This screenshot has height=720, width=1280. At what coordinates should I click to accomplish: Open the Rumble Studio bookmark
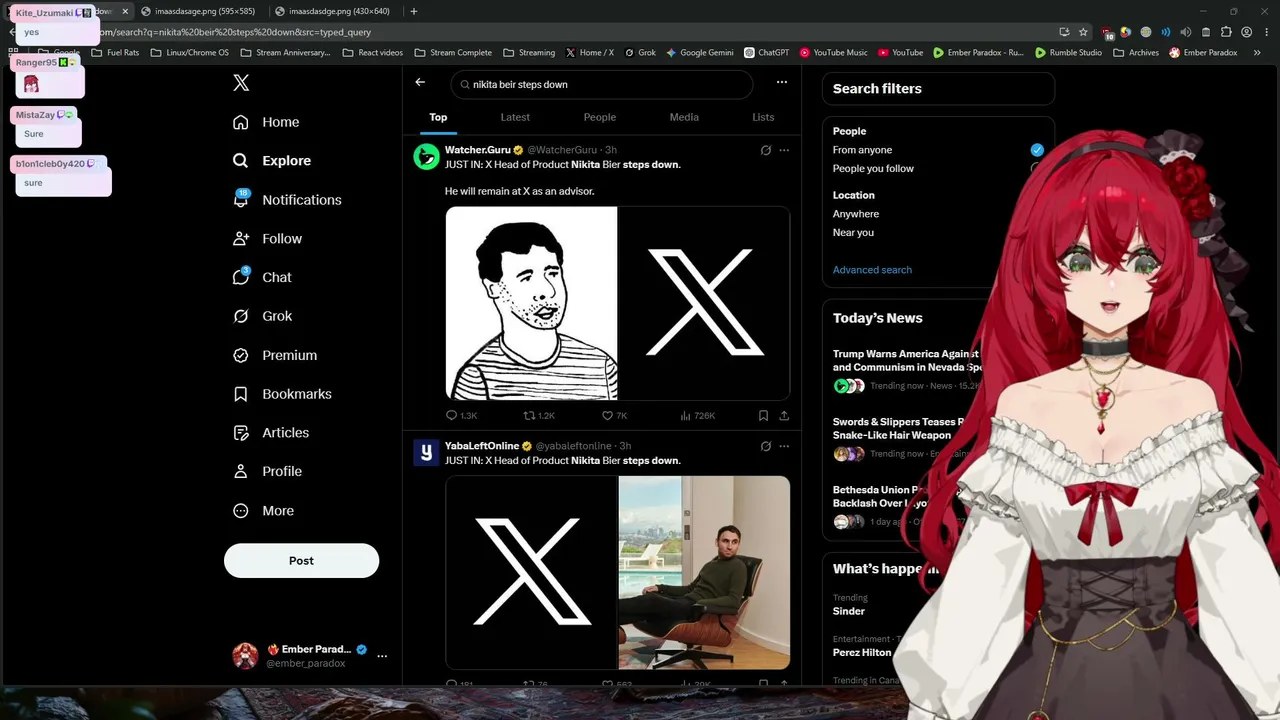[1068, 53]
